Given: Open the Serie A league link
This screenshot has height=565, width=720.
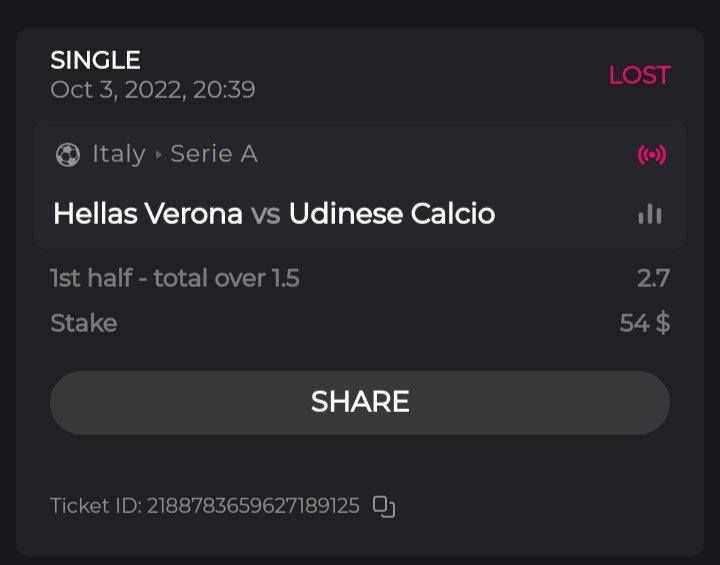Looking at the screenshot, I should pos(214,154).
